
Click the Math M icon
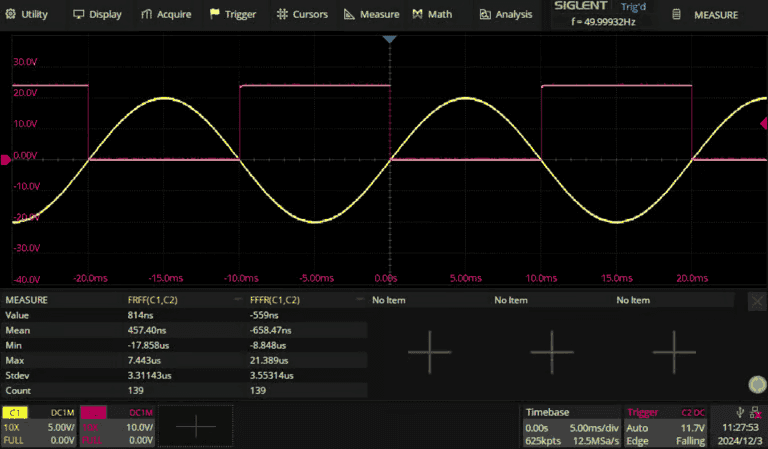(x=417, y=14)
